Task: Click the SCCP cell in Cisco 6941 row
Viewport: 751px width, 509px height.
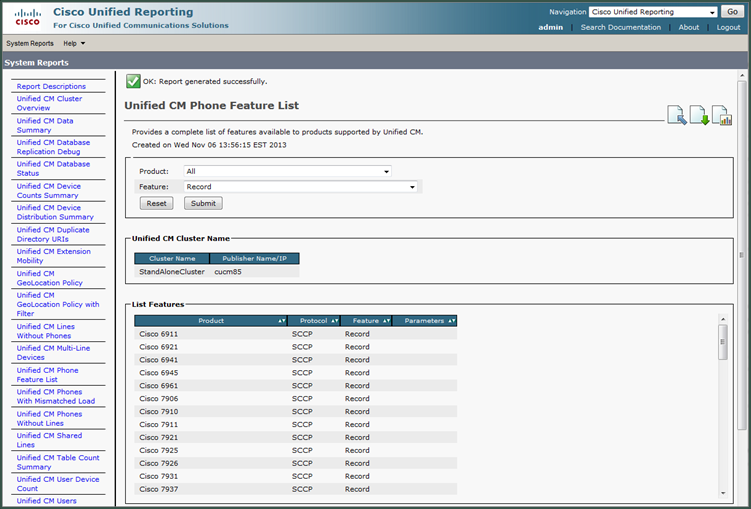Action: coord(314,360)
